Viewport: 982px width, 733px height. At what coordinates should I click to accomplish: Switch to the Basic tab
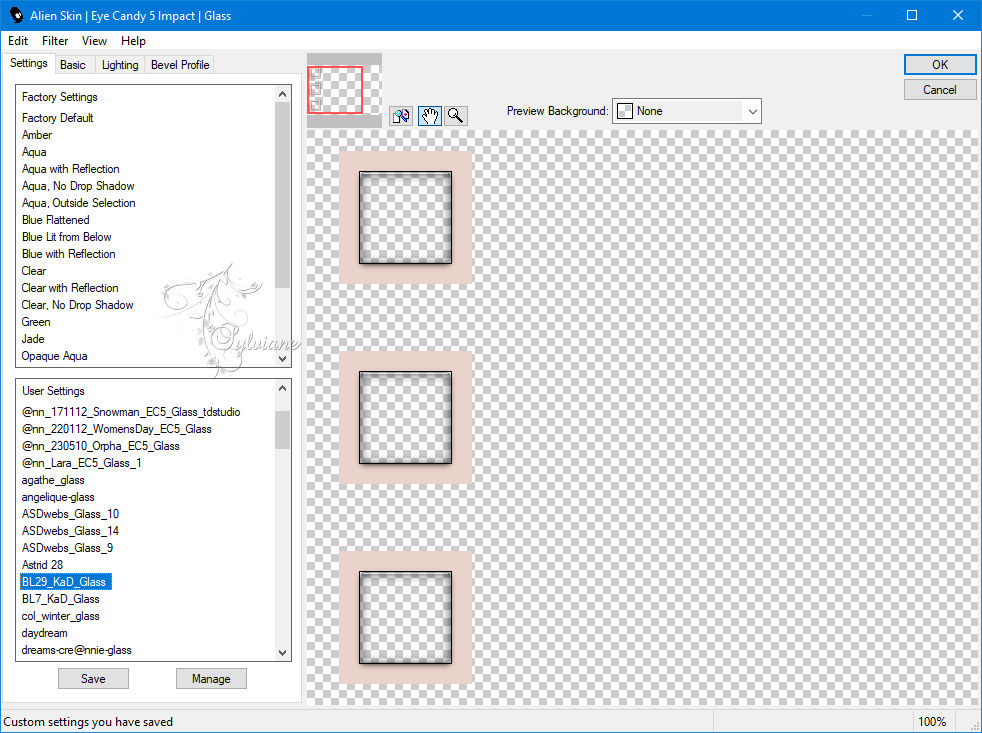tap(73, 65)
